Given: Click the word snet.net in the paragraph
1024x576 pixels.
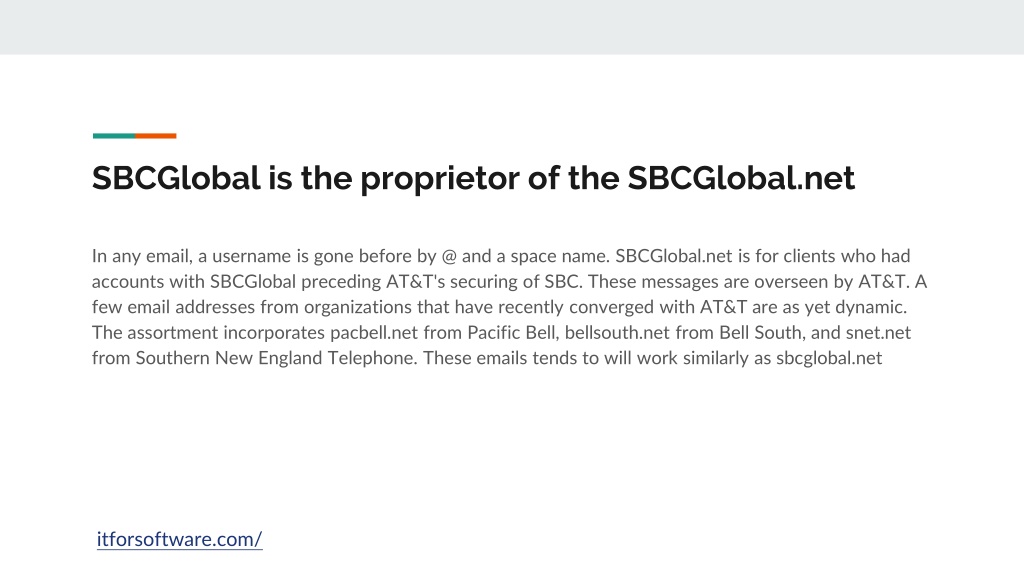Looking at the screenshot, I should tap(878, 333).
